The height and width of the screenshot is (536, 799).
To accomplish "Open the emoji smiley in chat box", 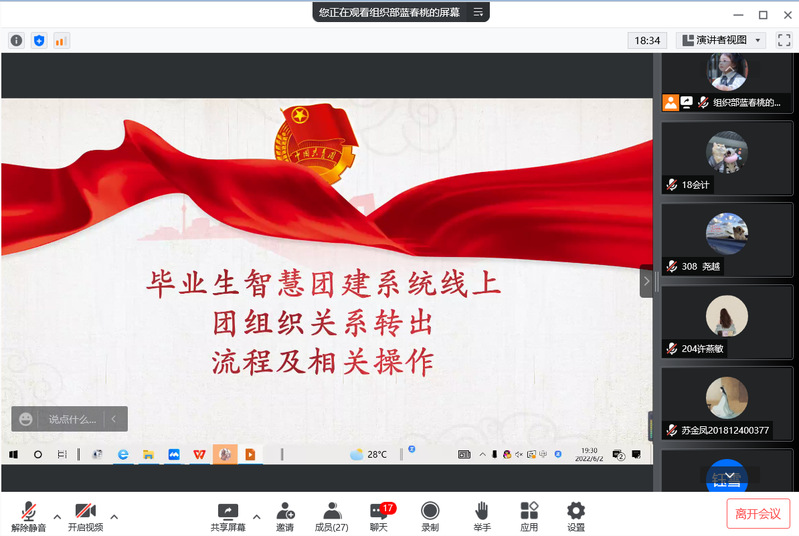I will pos(25,419).
